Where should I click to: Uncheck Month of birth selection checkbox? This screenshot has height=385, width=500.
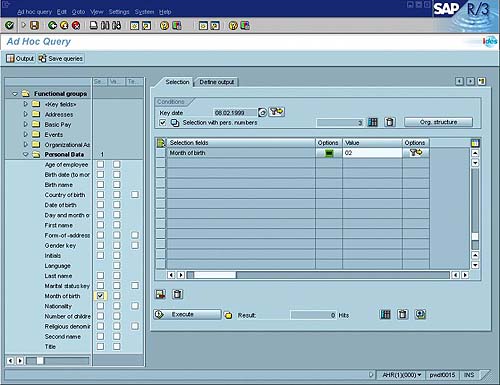[x=100, y=296]
